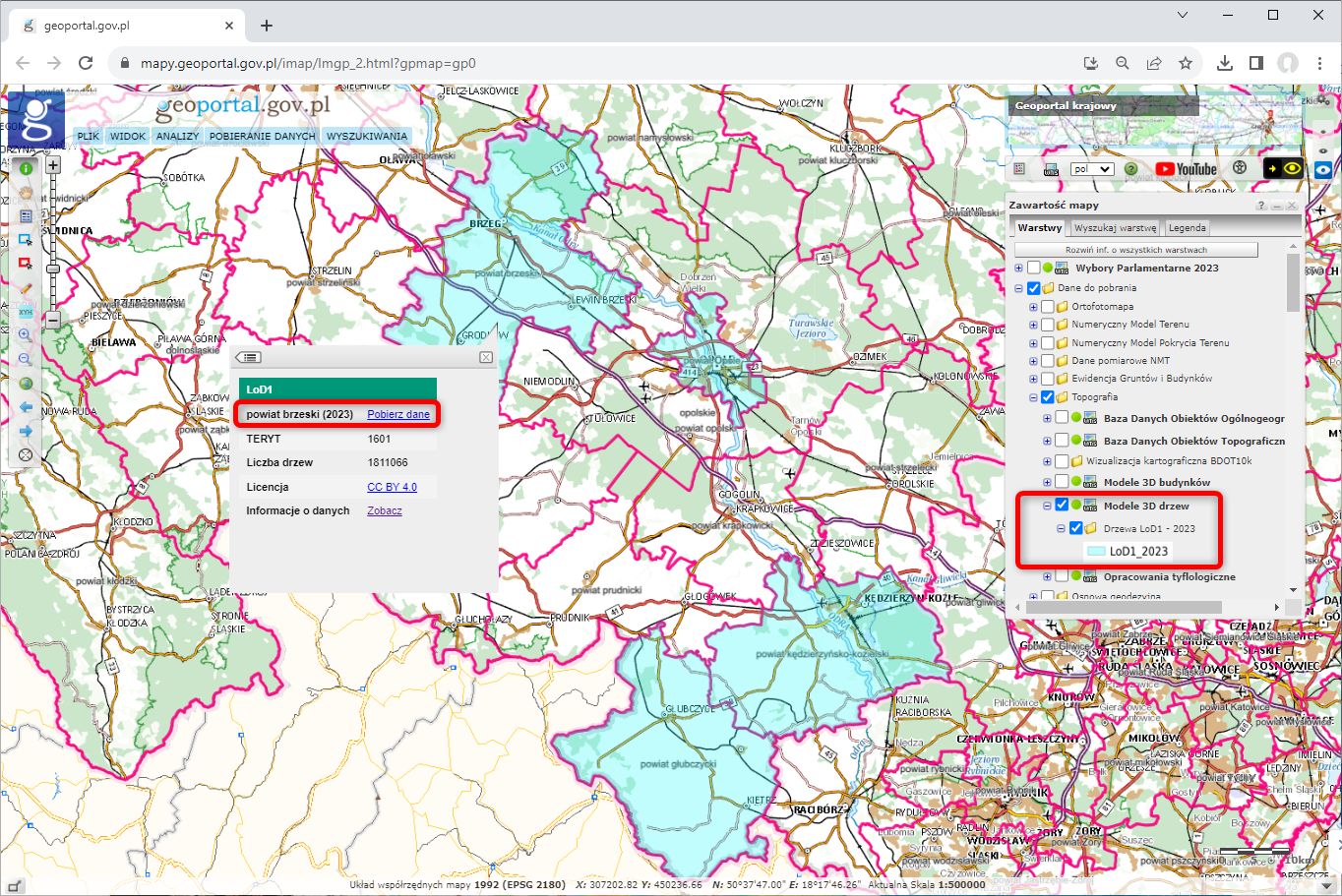1342x896 pixels.
Task: Uncheck the Modele 3D drzew layer
Action: click(x=1061, y=505)
